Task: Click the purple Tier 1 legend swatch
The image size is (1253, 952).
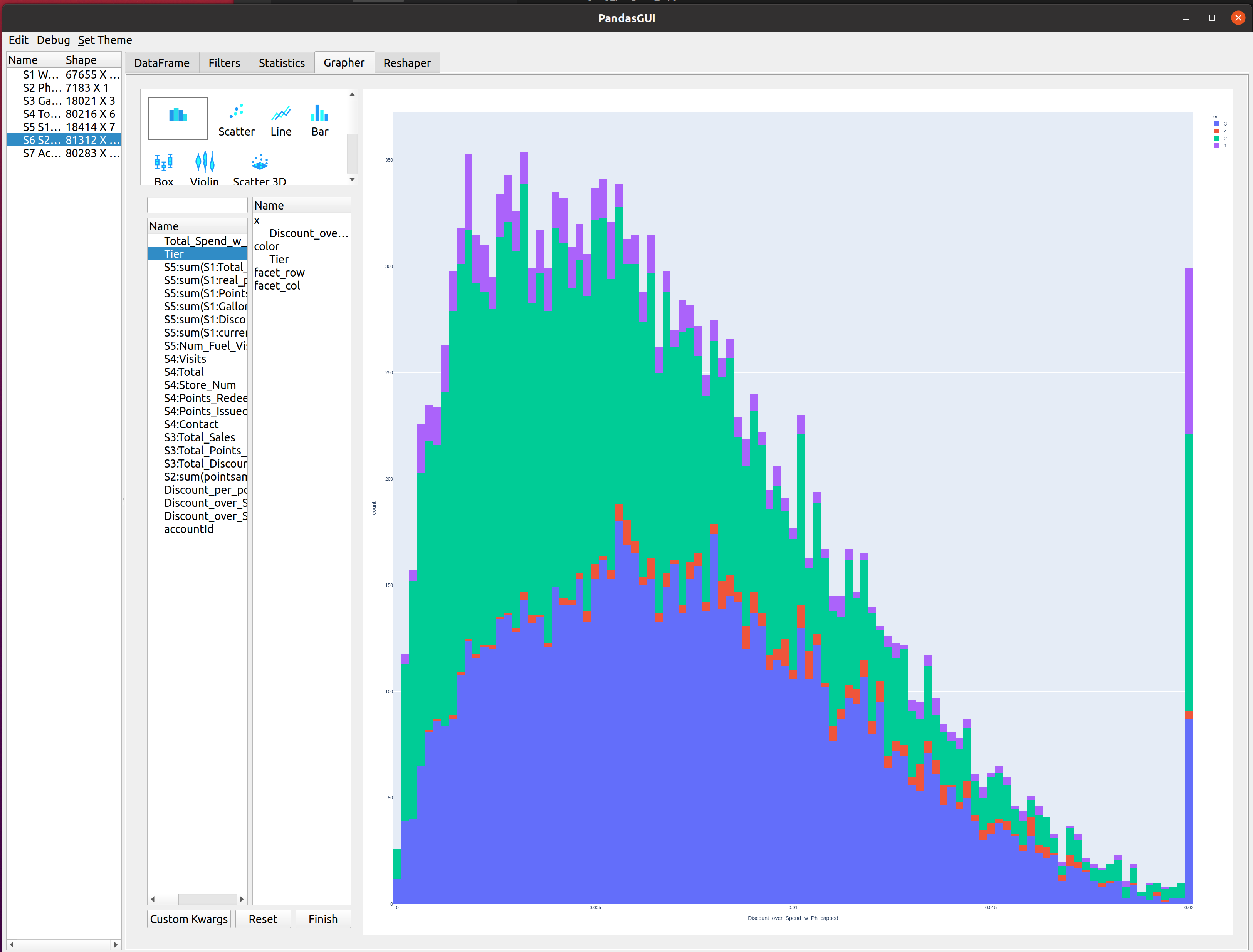Action: [x=1217, y=146]
